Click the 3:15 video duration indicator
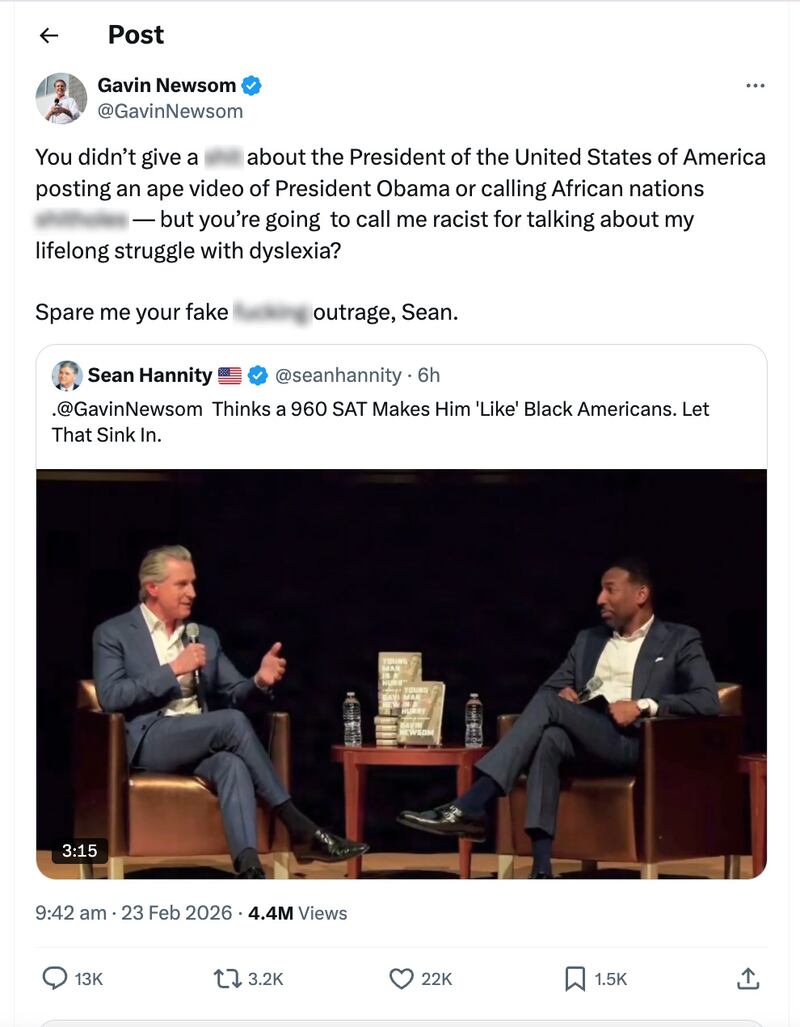This screenshot has height=1027, width=800. (x=80, y=849)
